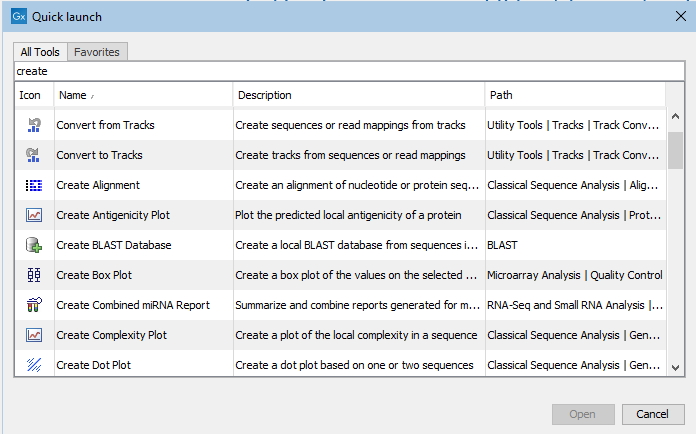Select "Create BLAST Database" name

coord(114,245)
